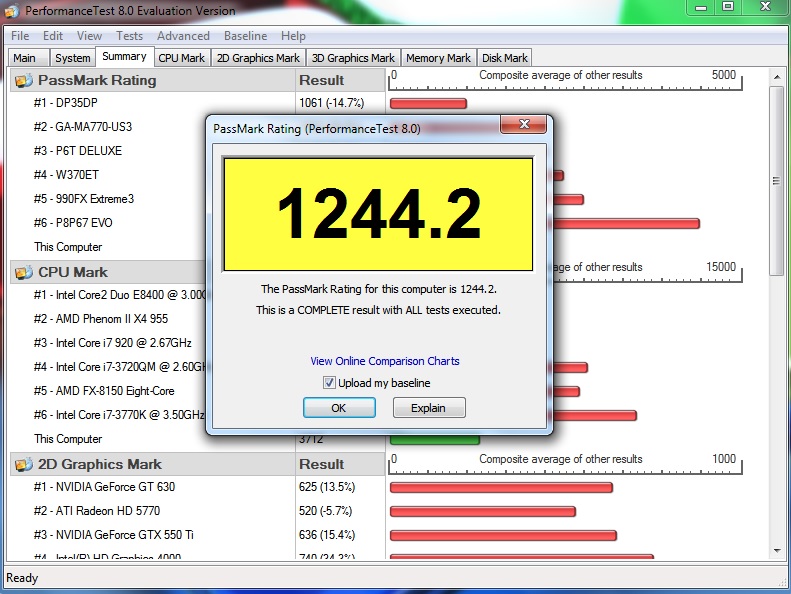Switch to the Disk Mark tab
Image resolution: width=791 pixels, height=594 pixels.
505,58
